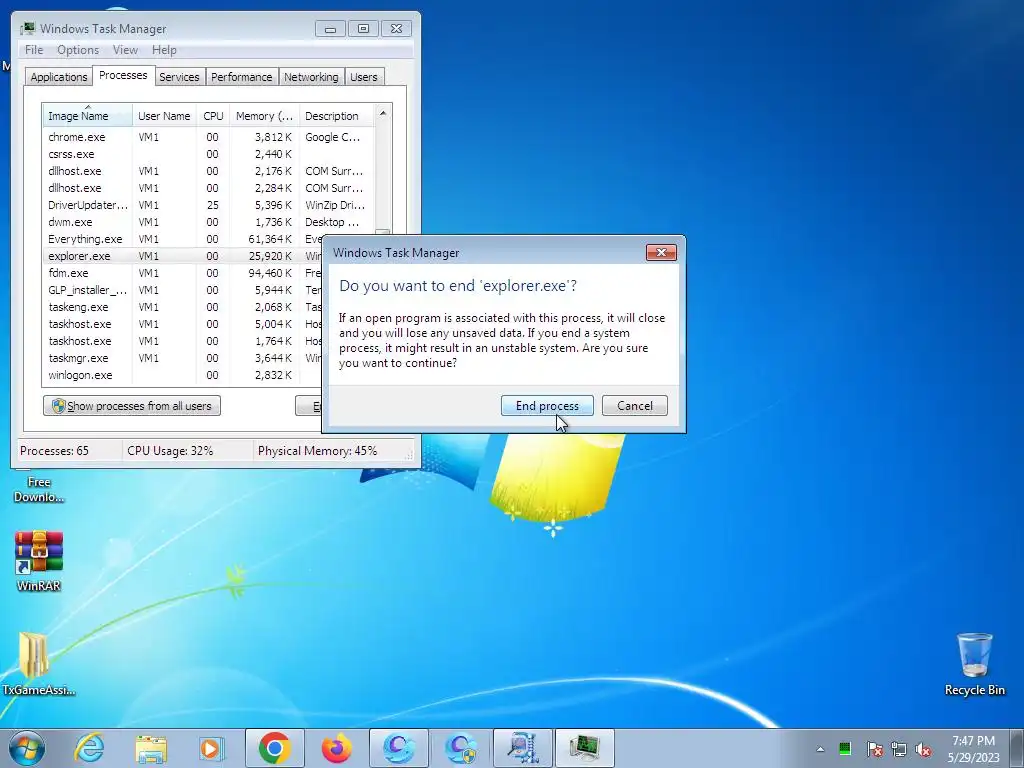Screen dimensions: 1024x768
Task: Select the TxGameAssi folder icon
Action: point(37,664)
